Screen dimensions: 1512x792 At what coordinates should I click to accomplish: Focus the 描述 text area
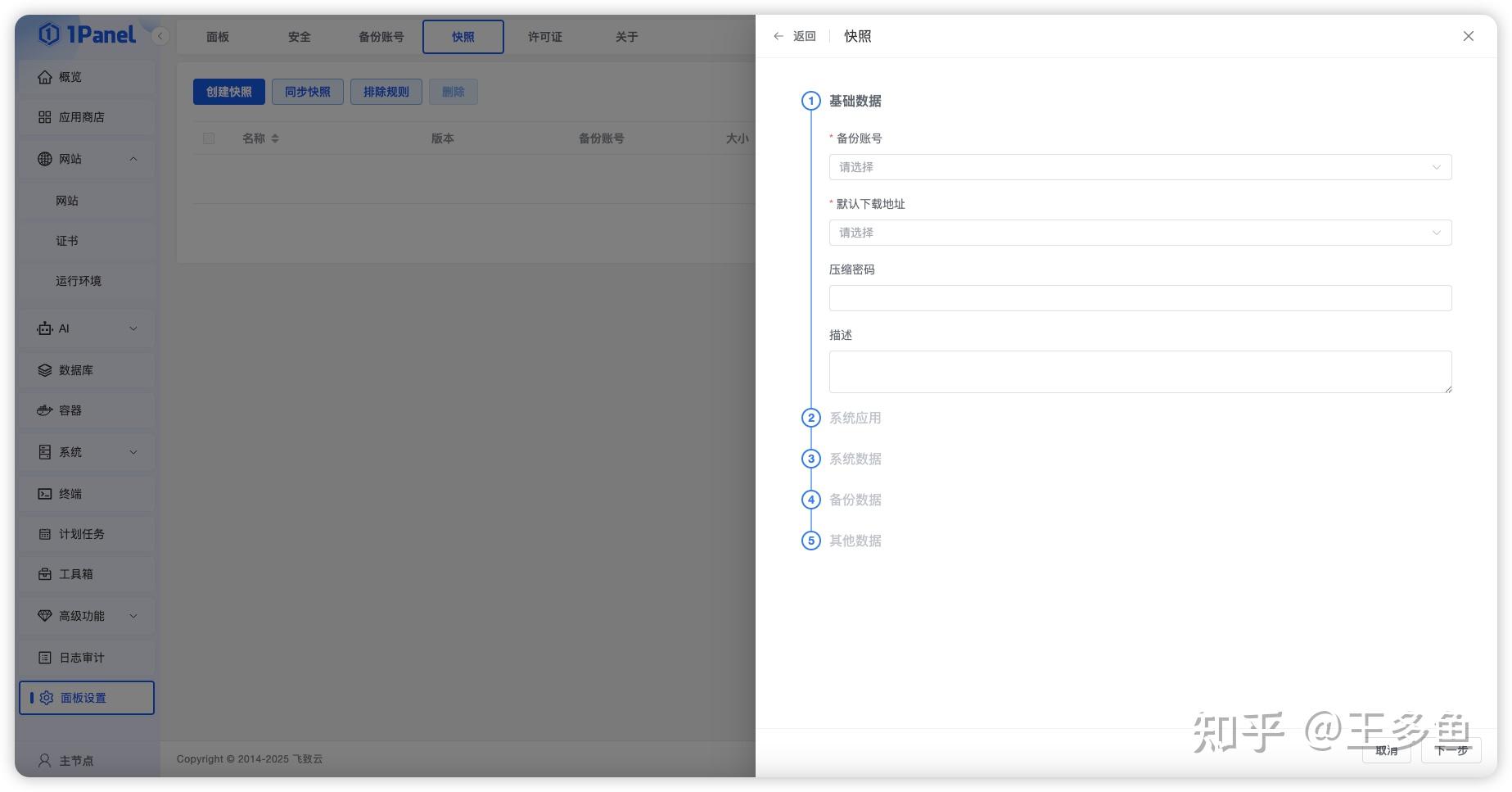pyautogui.click(x=1140, y=372)
